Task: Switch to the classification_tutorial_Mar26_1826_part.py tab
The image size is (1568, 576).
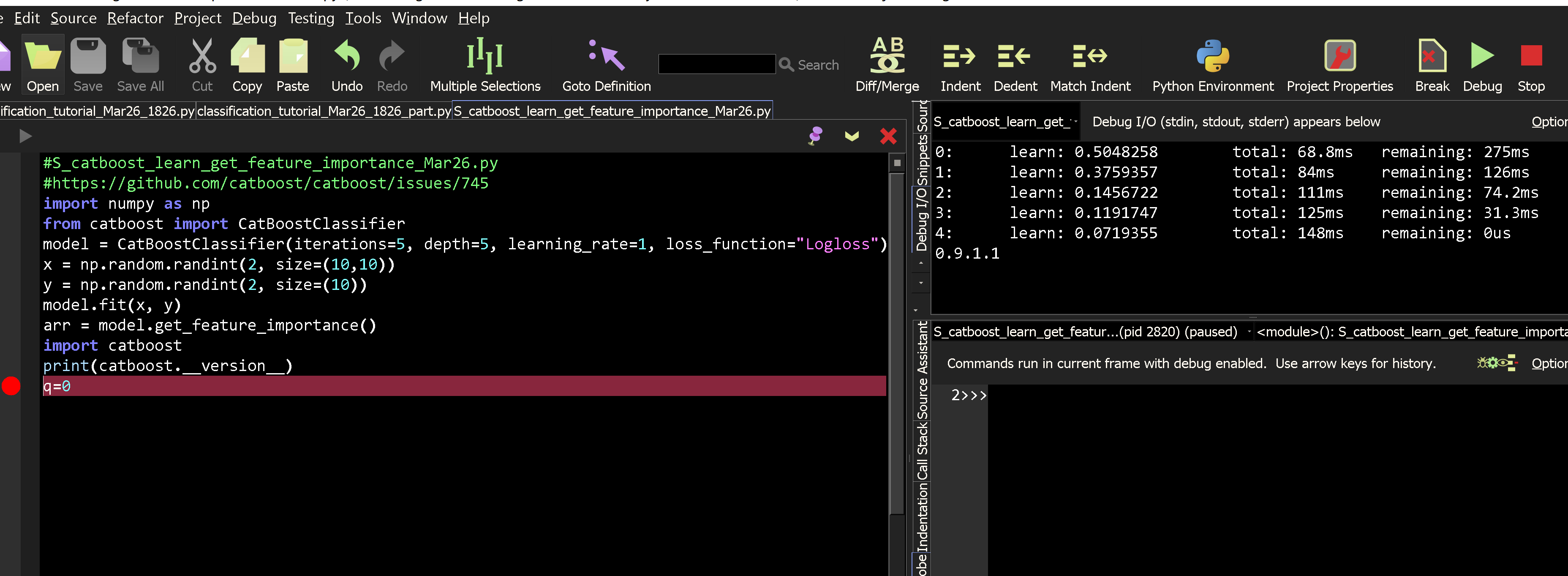Action: tap(324, 111)
